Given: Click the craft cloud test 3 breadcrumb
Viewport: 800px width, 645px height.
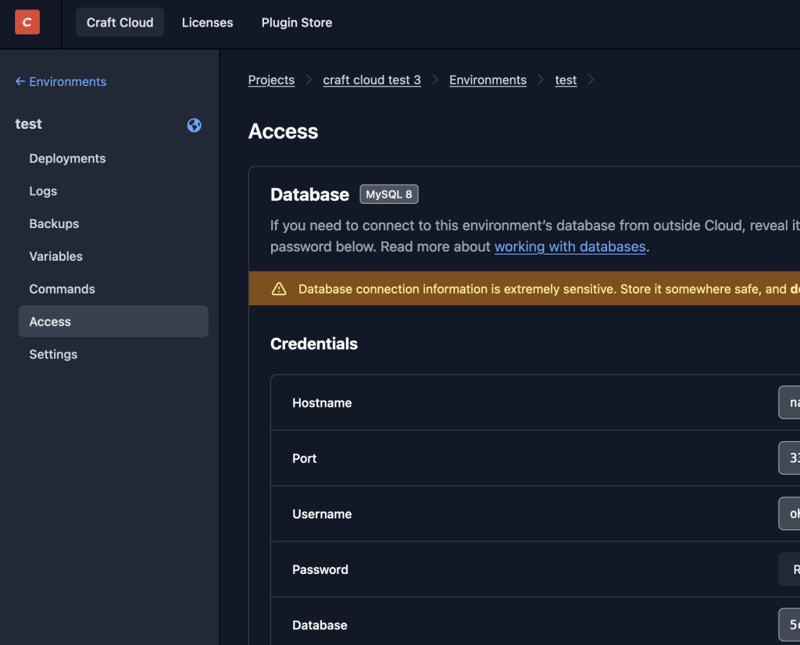Looking at the screenshot, I should click(x=371, y=80).
